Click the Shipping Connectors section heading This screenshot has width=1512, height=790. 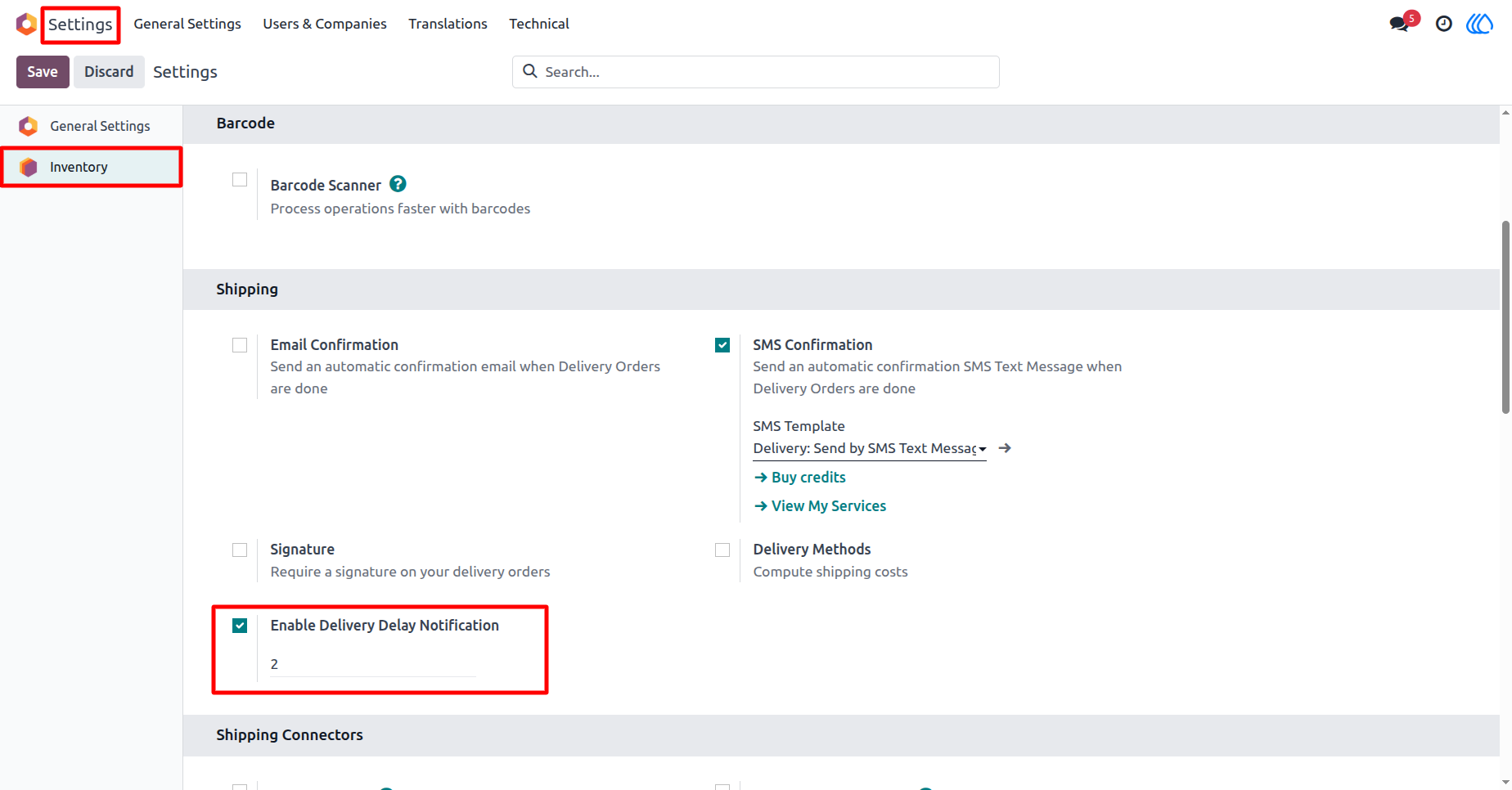point(290,734)
